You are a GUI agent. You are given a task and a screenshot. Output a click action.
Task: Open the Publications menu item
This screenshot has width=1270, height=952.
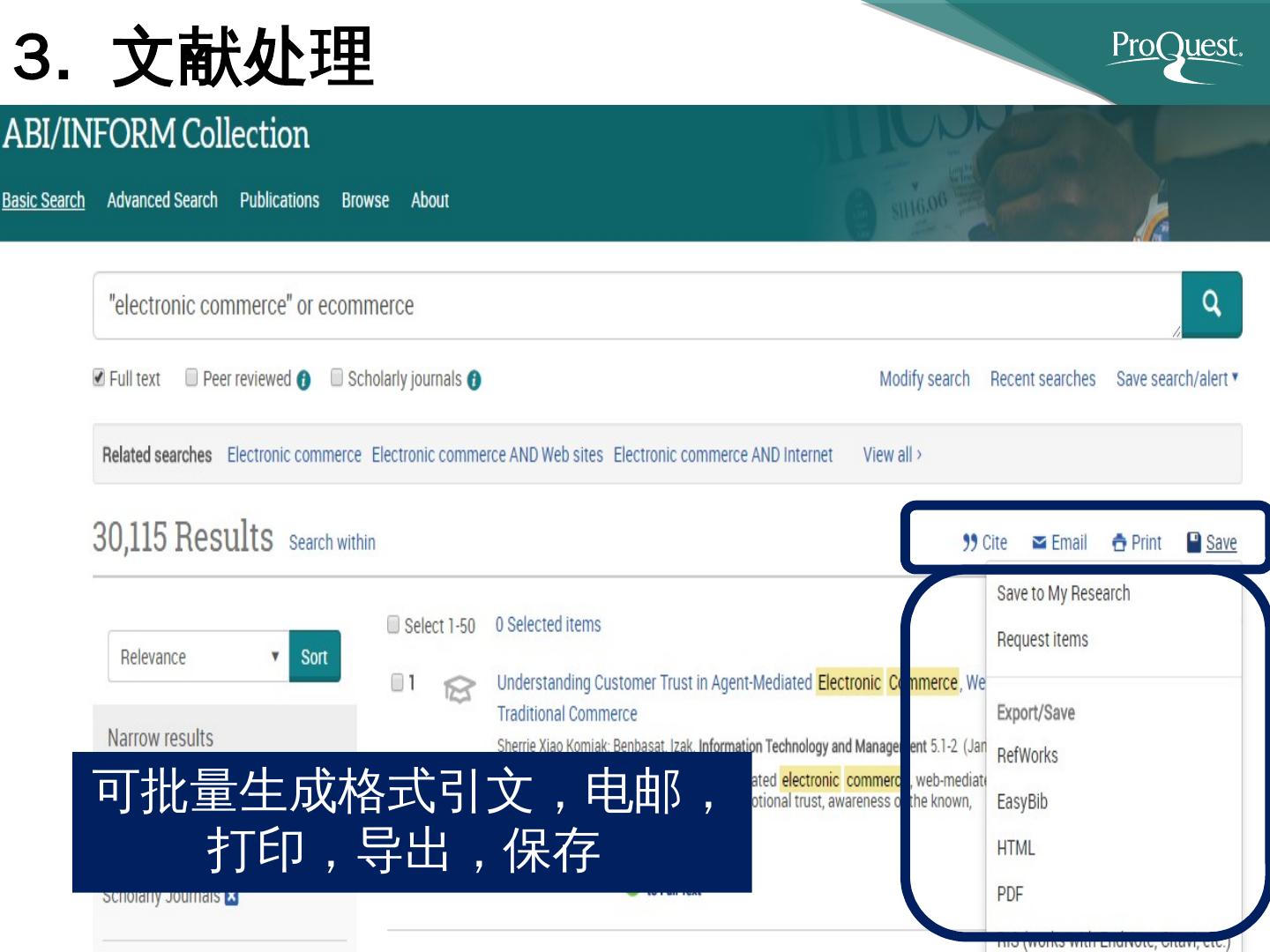coord(280,200)
